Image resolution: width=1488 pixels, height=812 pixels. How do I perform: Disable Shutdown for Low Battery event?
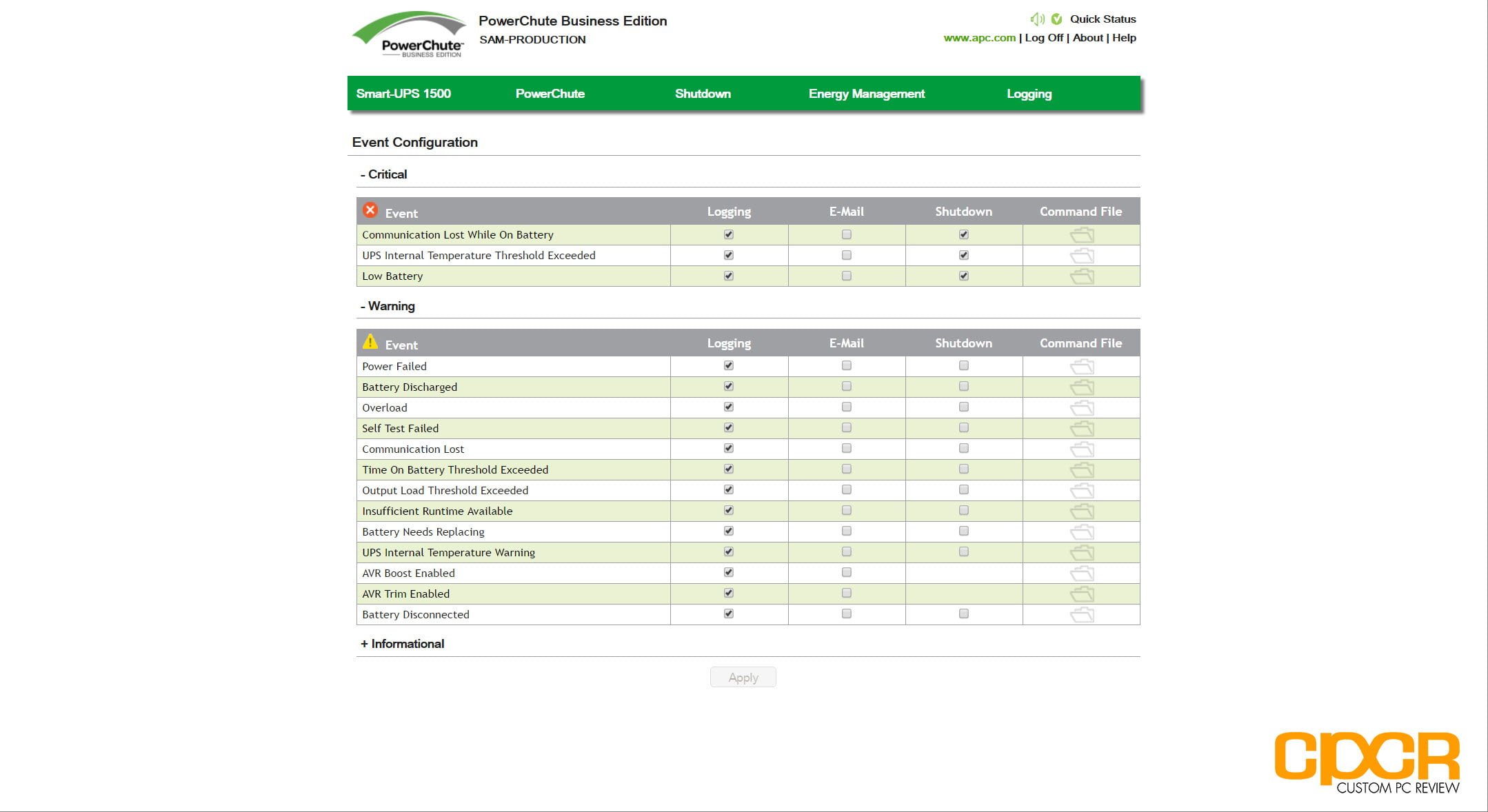(964, 276)
